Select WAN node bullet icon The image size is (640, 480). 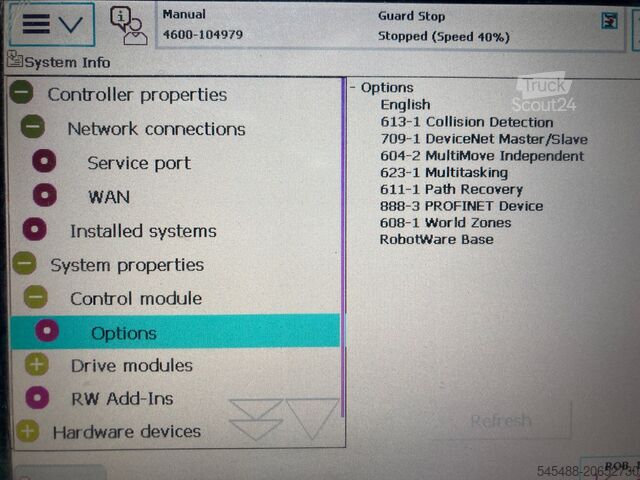(x=45, y=195)
